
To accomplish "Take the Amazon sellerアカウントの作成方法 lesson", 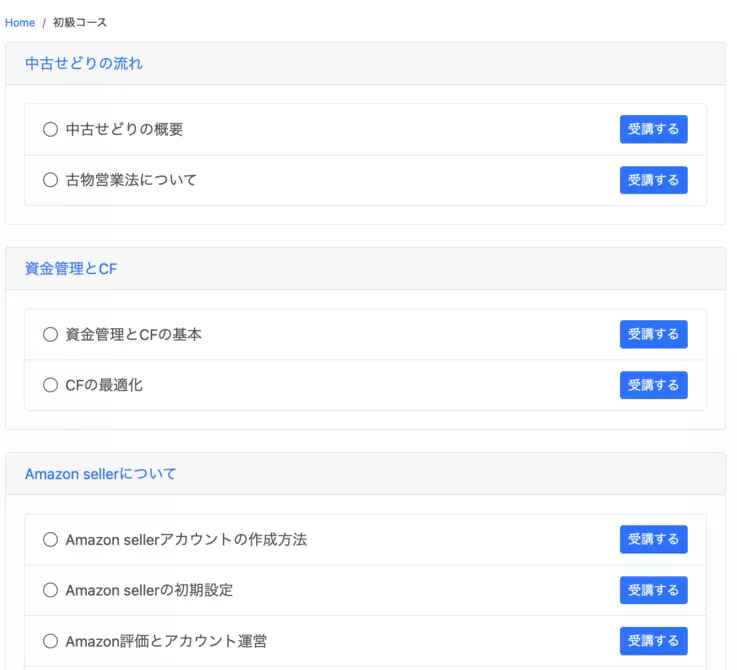I will click(653, 539).
